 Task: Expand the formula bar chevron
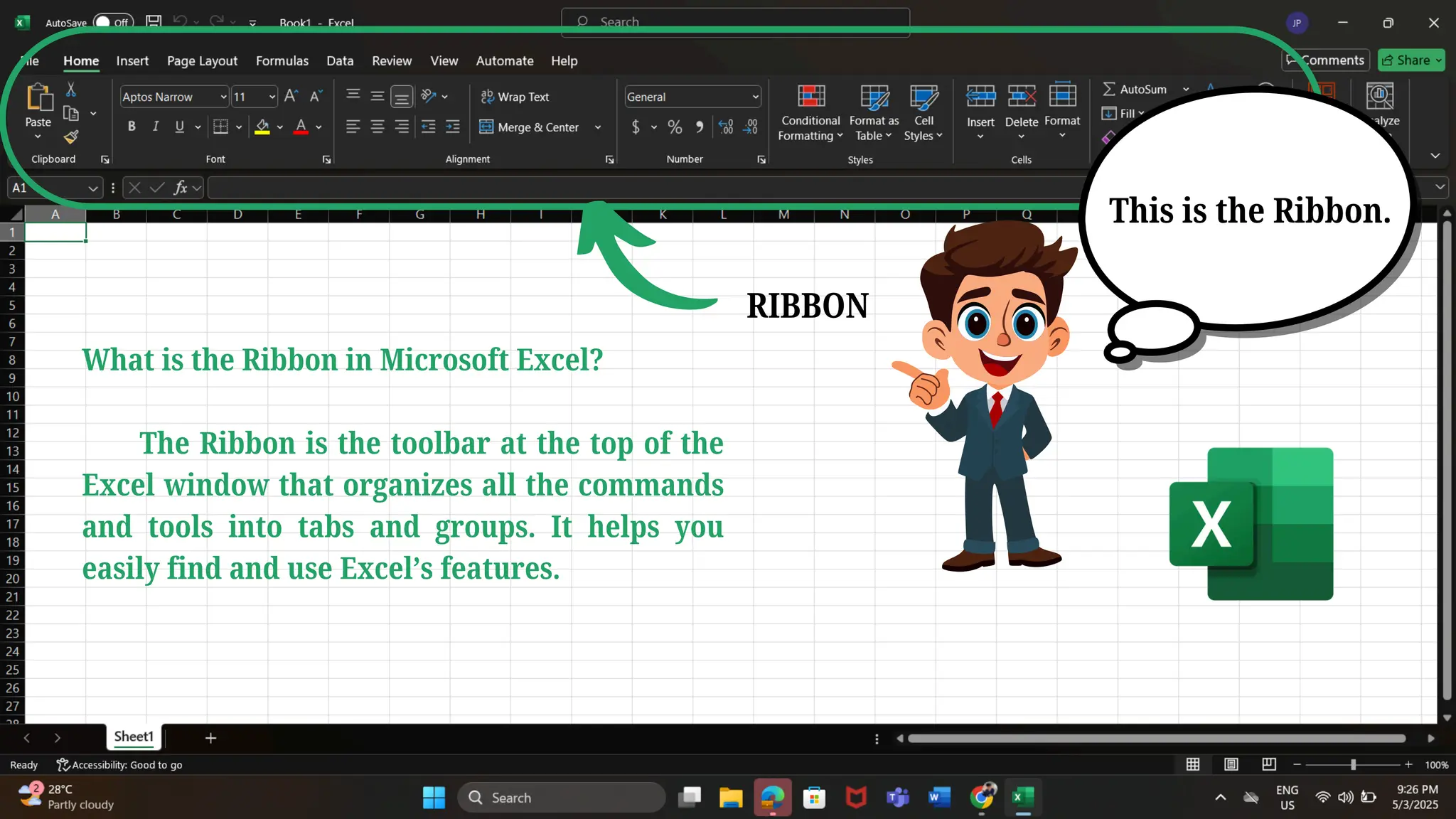(x=1440, y=187)
